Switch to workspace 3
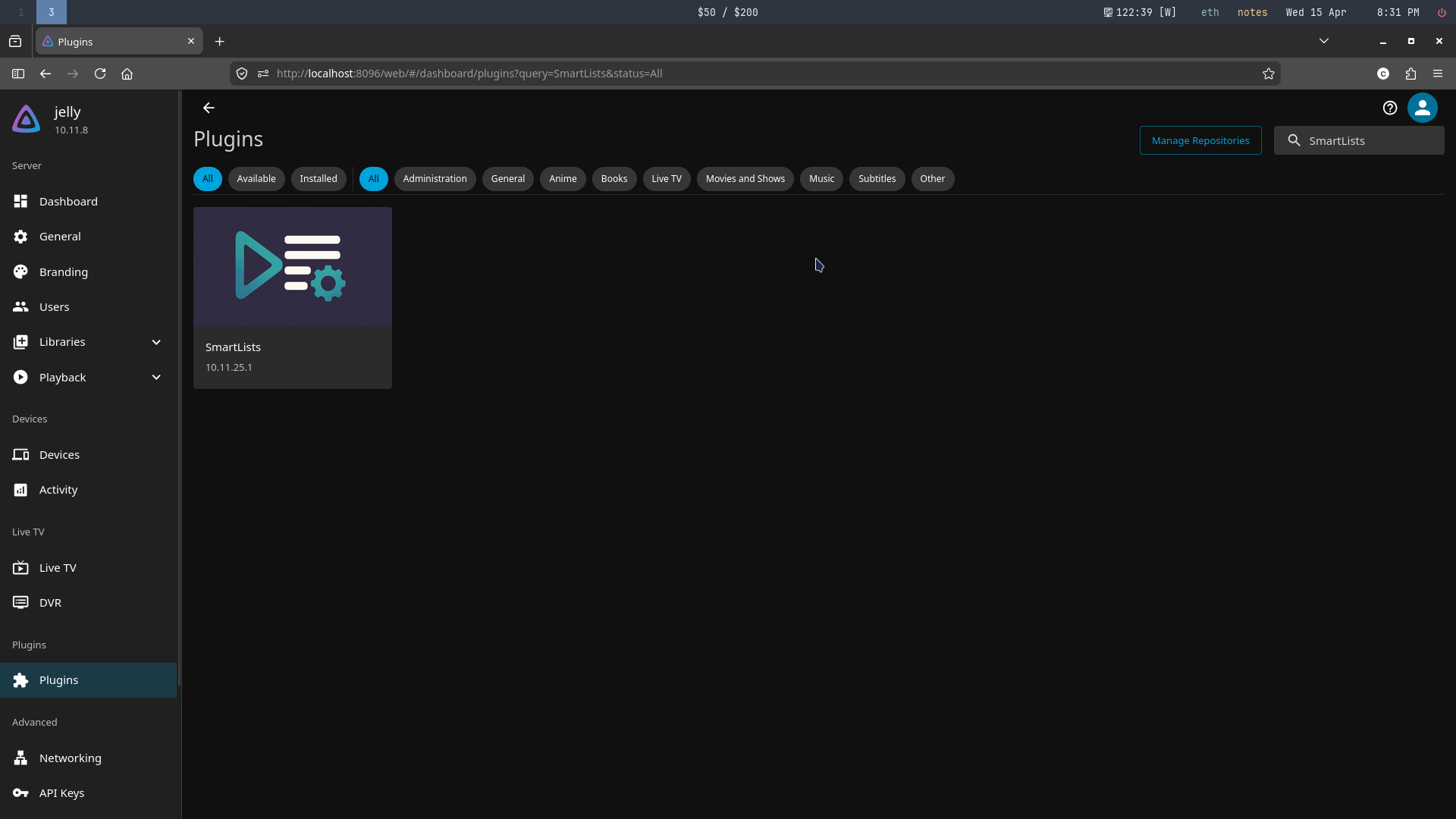1456x819 pixels. tap(52, 12)
